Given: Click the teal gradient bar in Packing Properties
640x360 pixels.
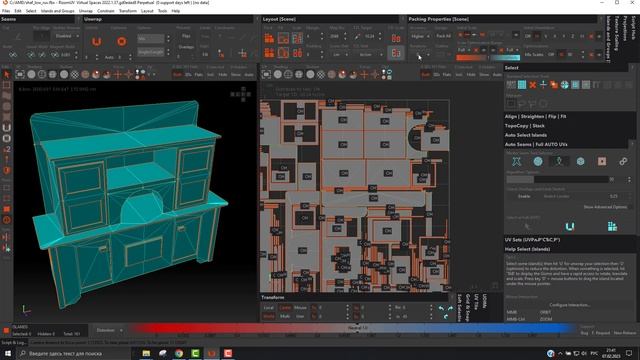Looking at the screenshot, I should tap(505, 58).
